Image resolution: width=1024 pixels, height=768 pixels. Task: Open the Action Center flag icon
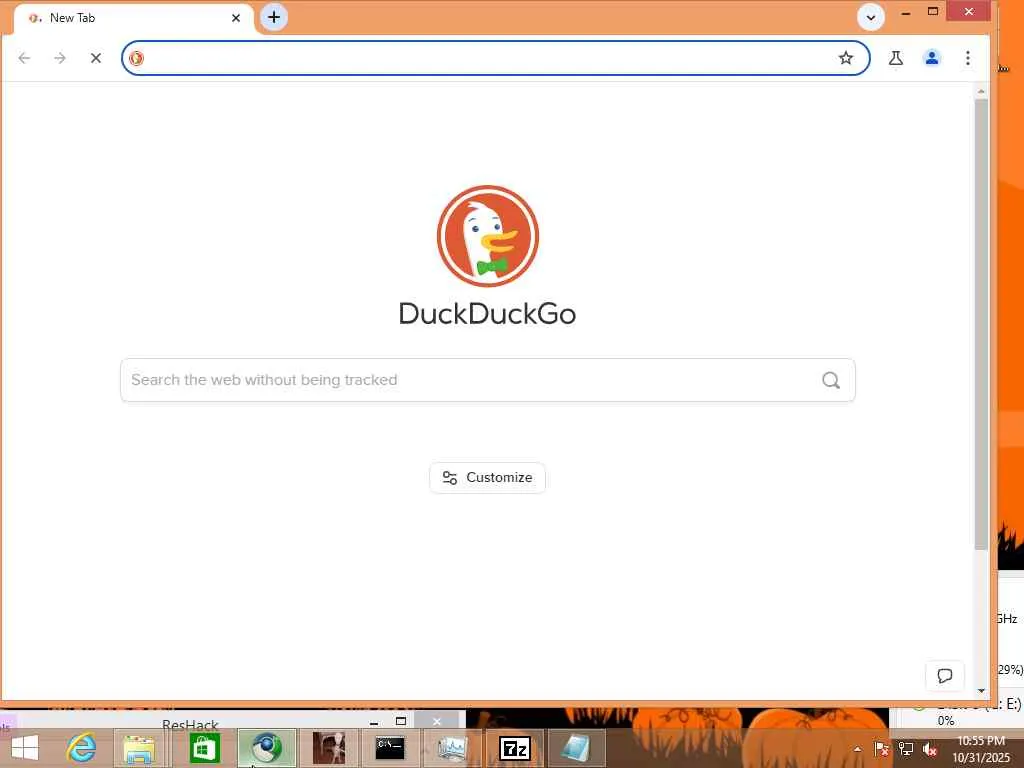click(881, 749)
